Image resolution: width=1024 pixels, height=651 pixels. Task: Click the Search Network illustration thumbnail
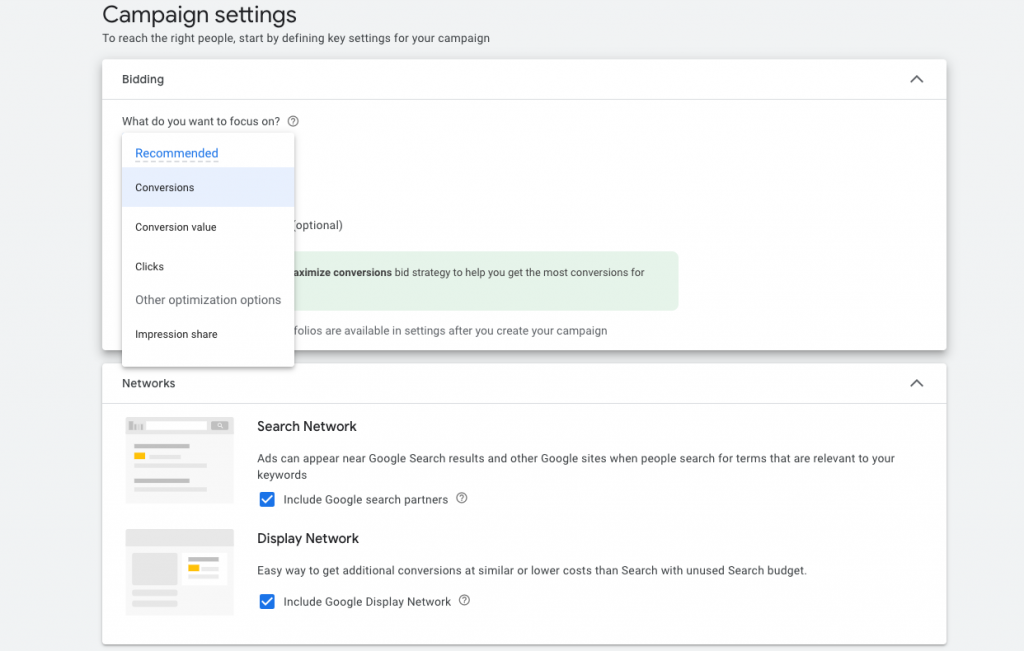tap(180, 460)
